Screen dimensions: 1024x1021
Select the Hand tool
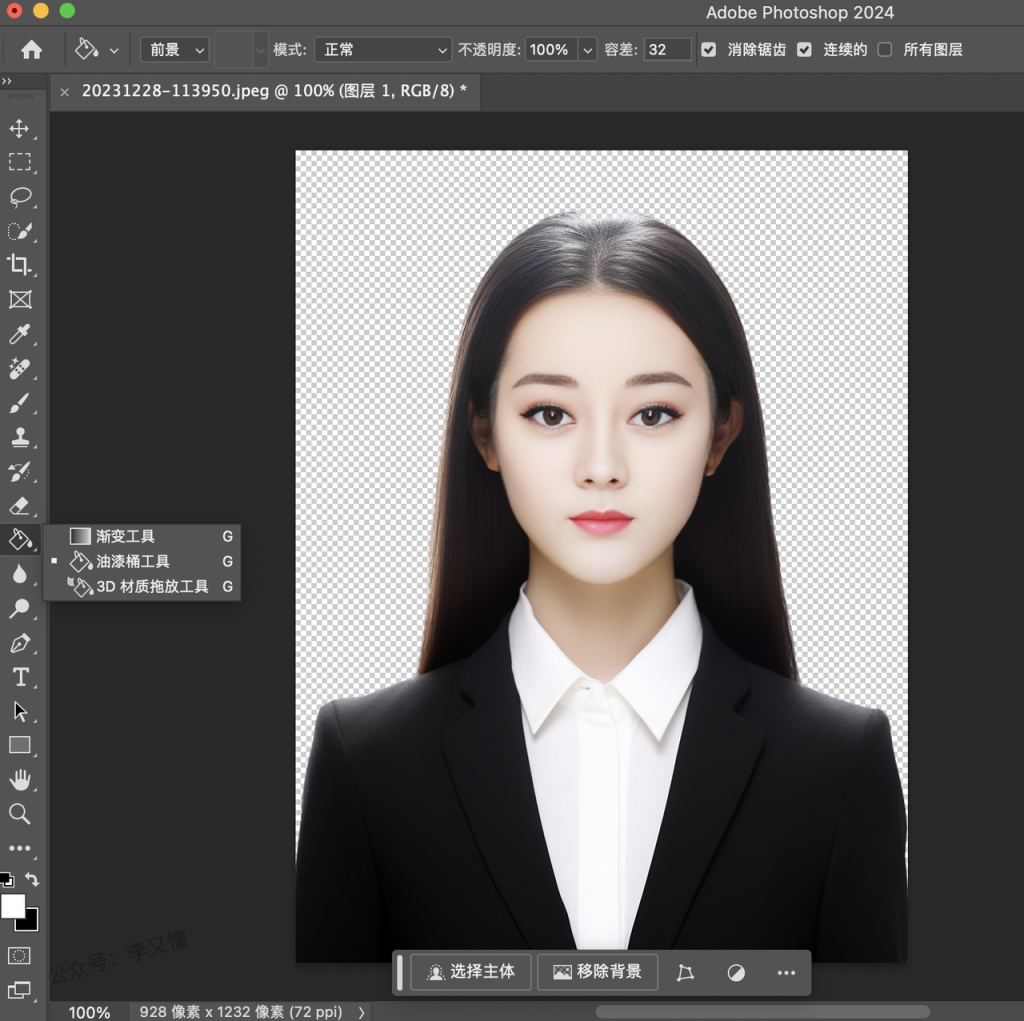pos(20,780)
